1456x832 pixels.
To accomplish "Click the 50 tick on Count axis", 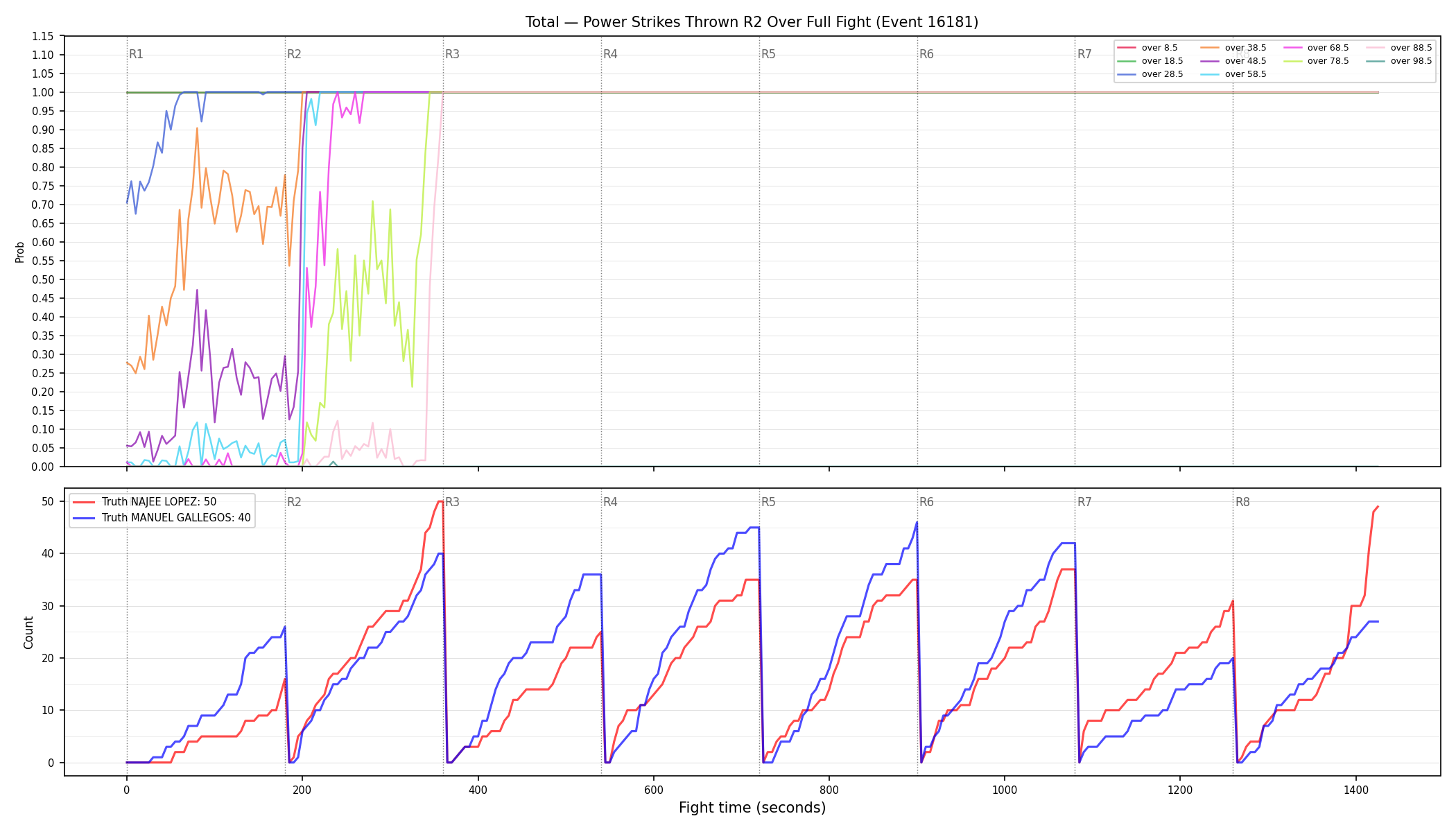I will click(48, 501).
